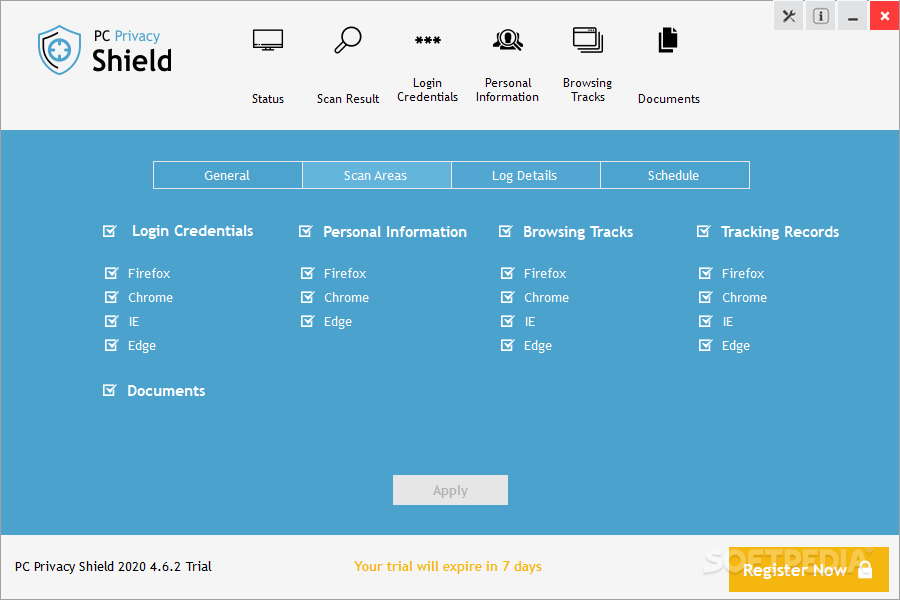
Task: Select the Scan Areas tab
Action: 376,175
